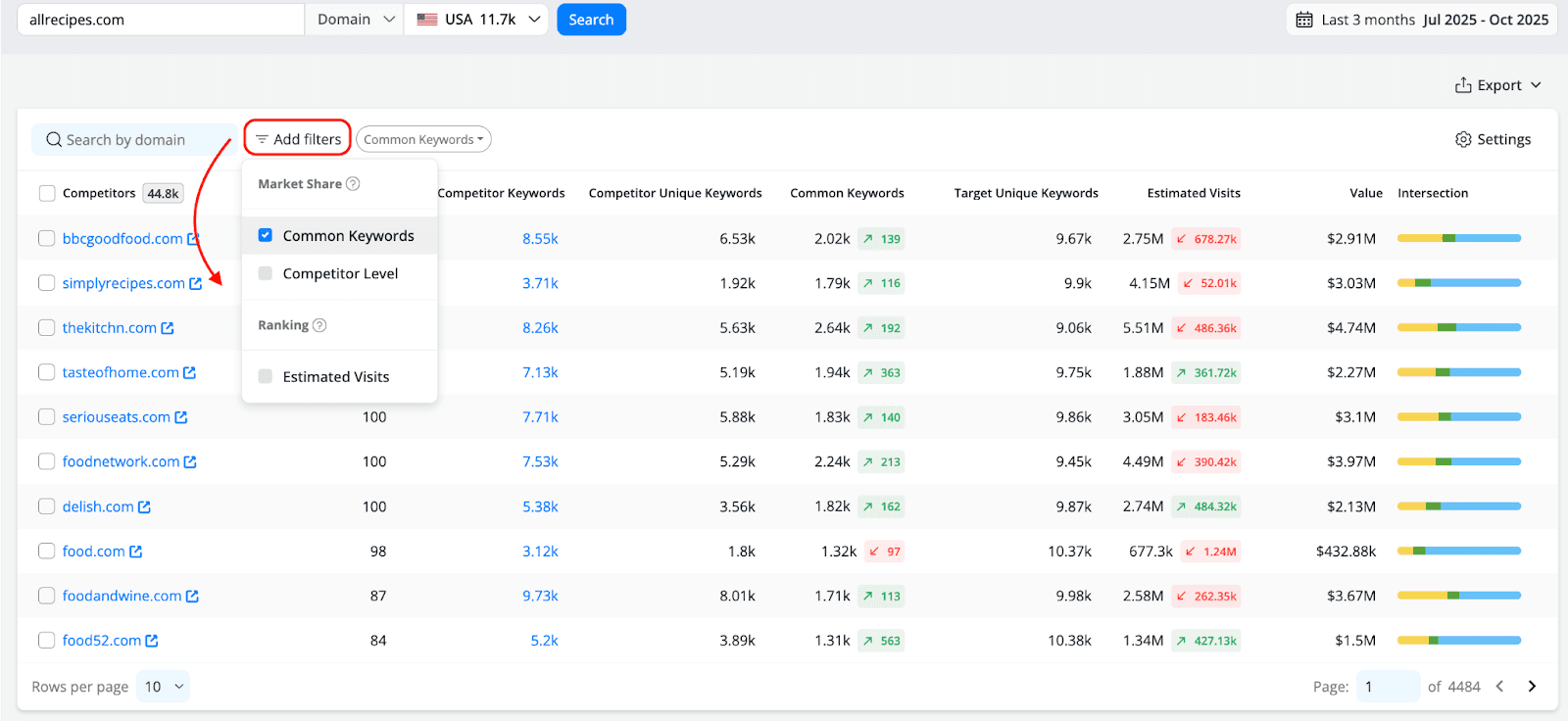This screenshot has width=1568, height=721.
Task: Click the USA flag icon
Action: [427, 20]
